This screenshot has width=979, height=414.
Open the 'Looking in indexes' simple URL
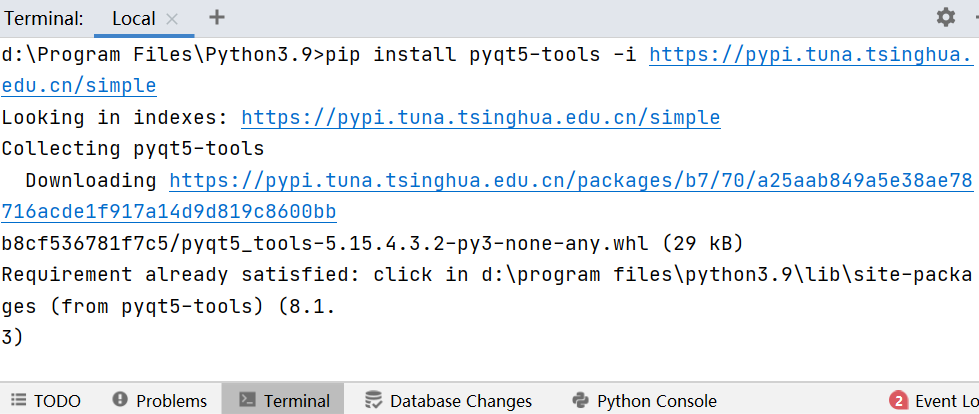pyautogui.click(x=481, y=118)
